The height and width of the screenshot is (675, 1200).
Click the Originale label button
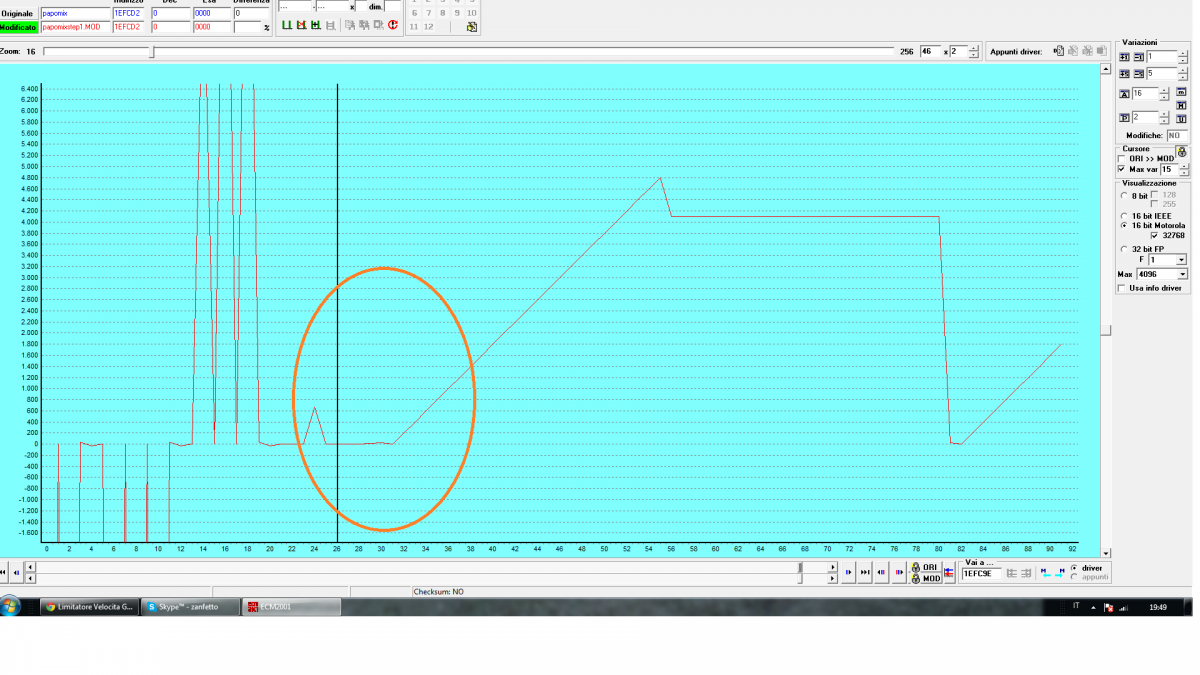tap(19, 13)
